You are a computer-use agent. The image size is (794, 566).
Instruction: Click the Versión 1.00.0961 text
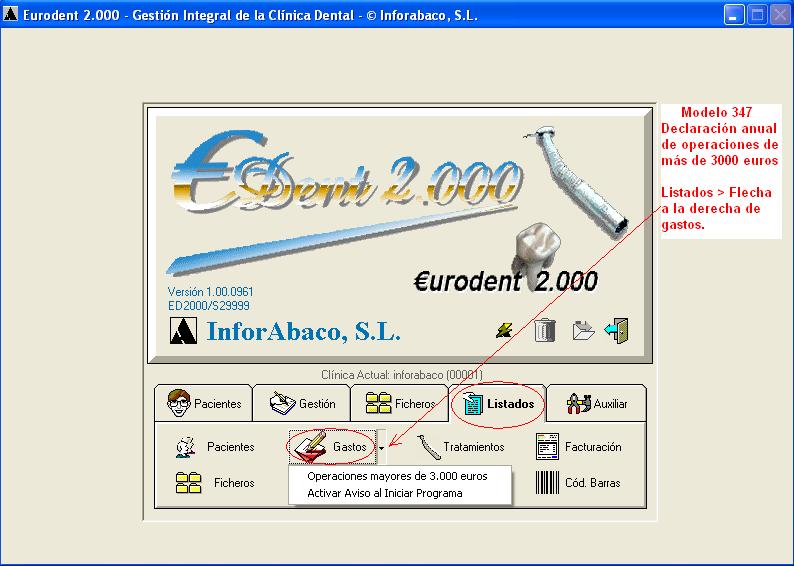211,292
